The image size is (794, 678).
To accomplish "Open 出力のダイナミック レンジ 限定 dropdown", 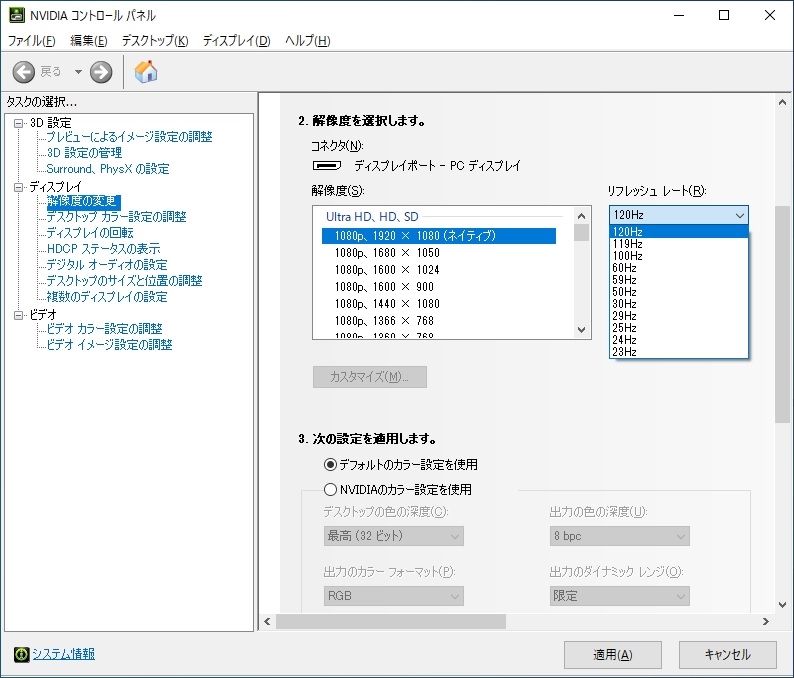I will pos(620,596).
